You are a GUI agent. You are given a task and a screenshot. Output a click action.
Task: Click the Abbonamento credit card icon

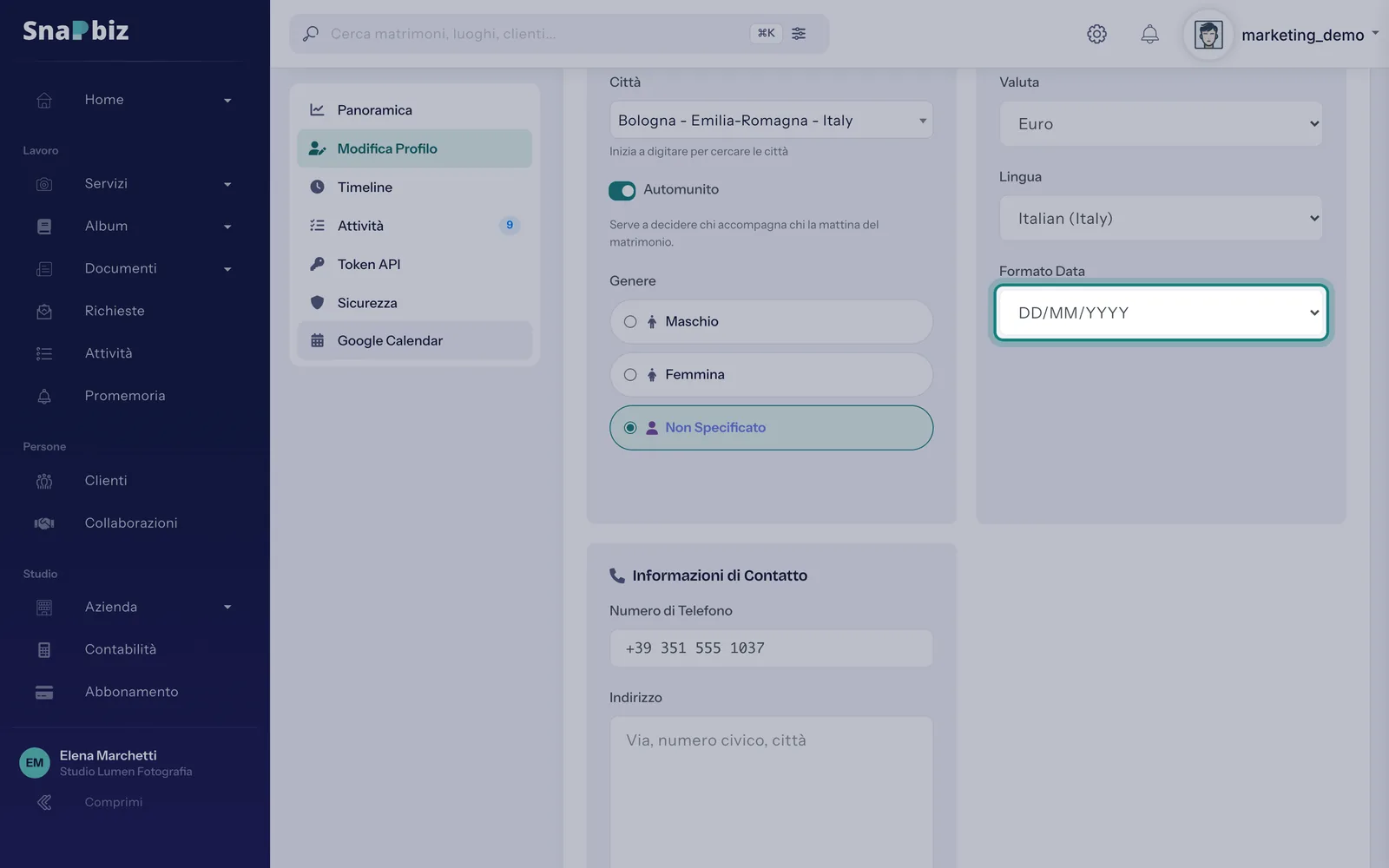tap(44, 693)
